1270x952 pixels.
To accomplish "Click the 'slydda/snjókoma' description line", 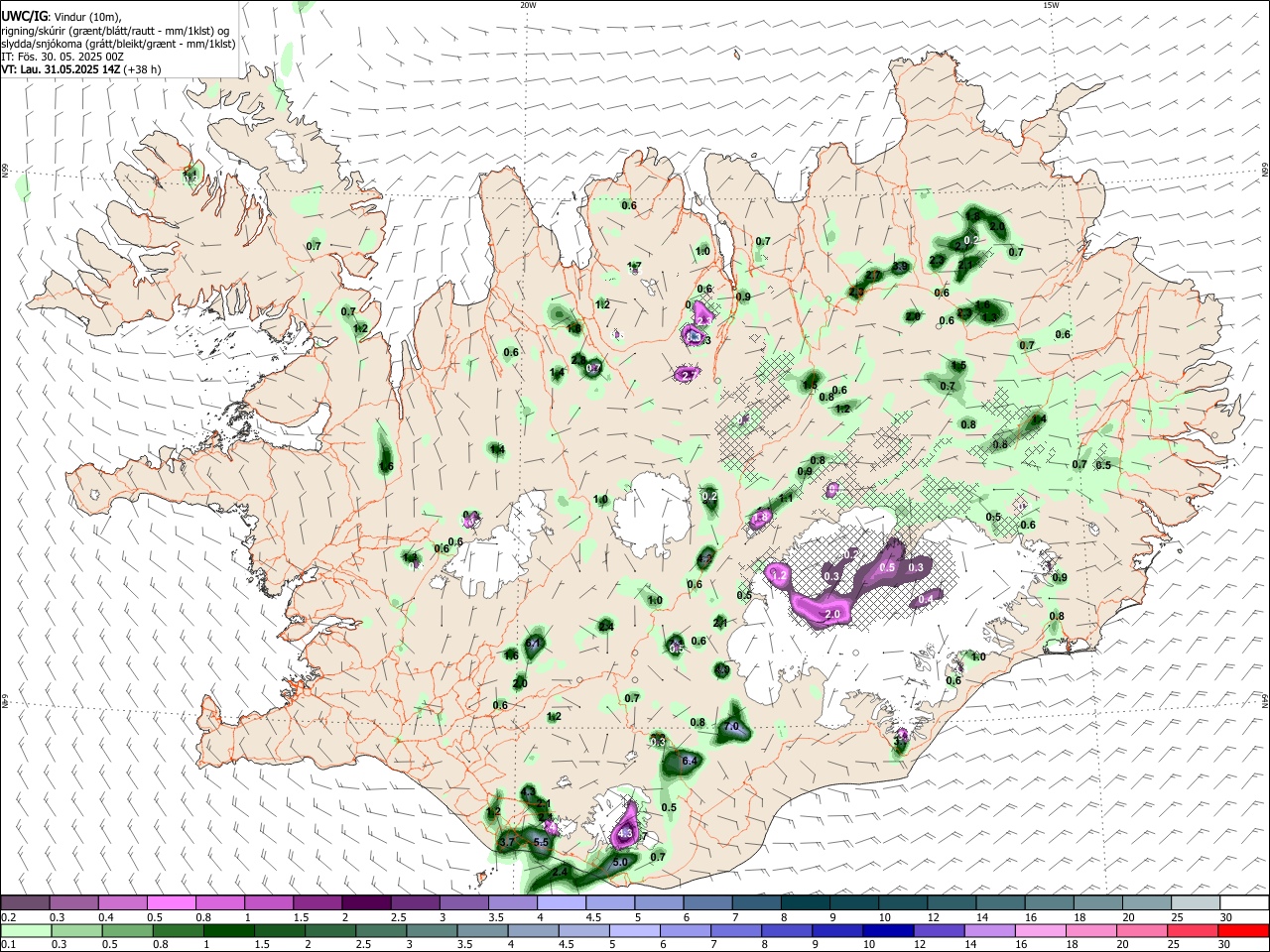I will [x=118, y=44].
